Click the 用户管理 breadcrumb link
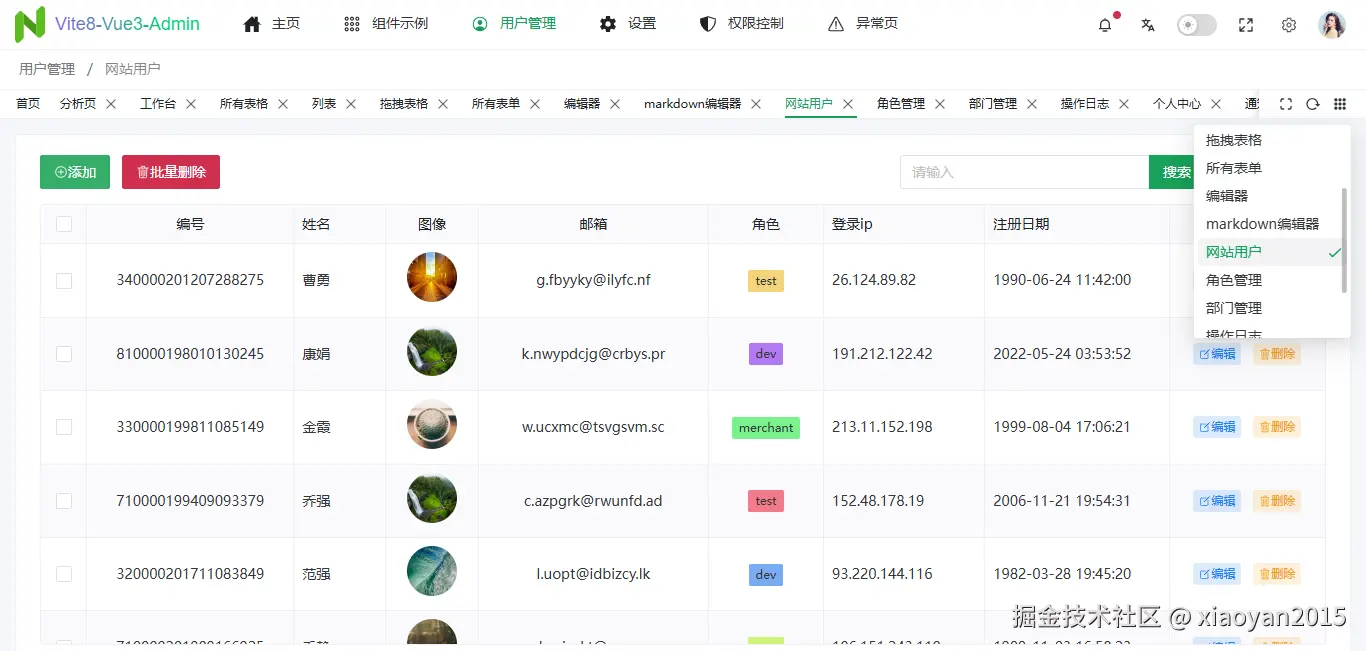The image size is (1366, 651). 47,69
